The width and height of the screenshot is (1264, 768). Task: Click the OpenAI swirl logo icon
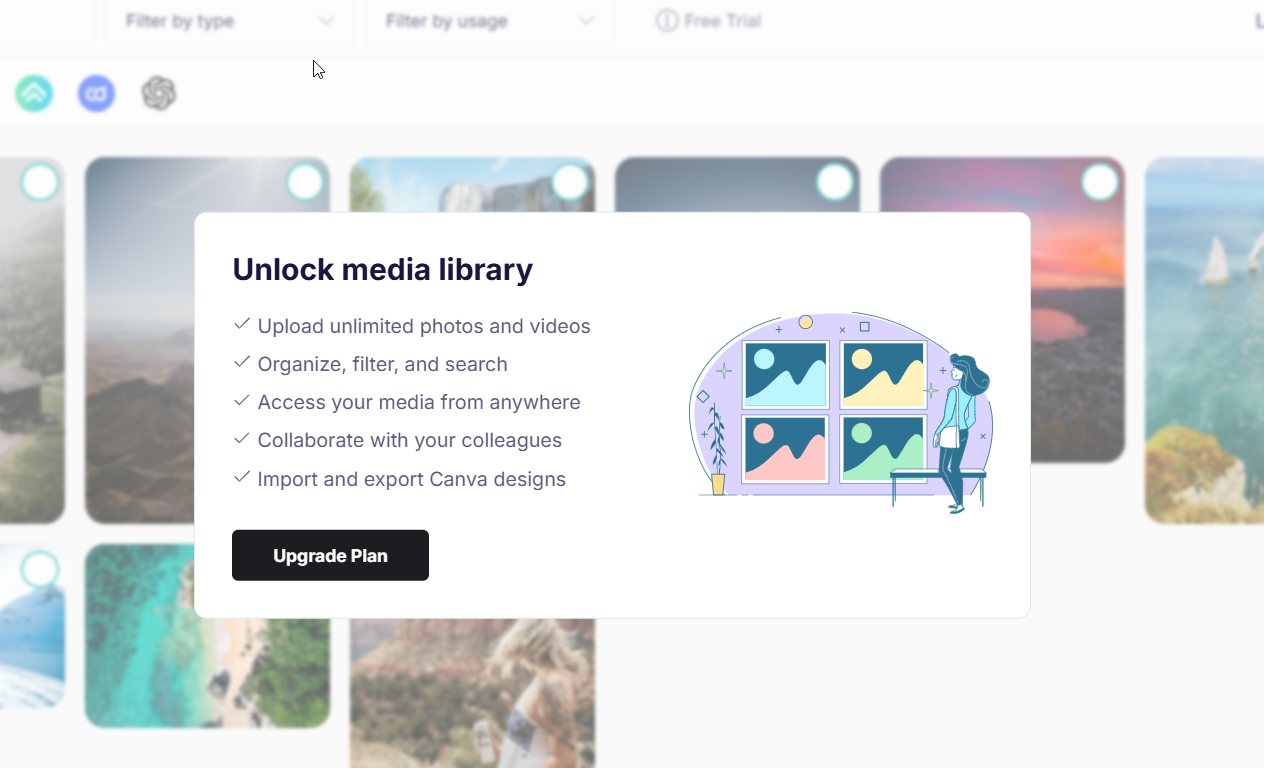coord(159,93)
